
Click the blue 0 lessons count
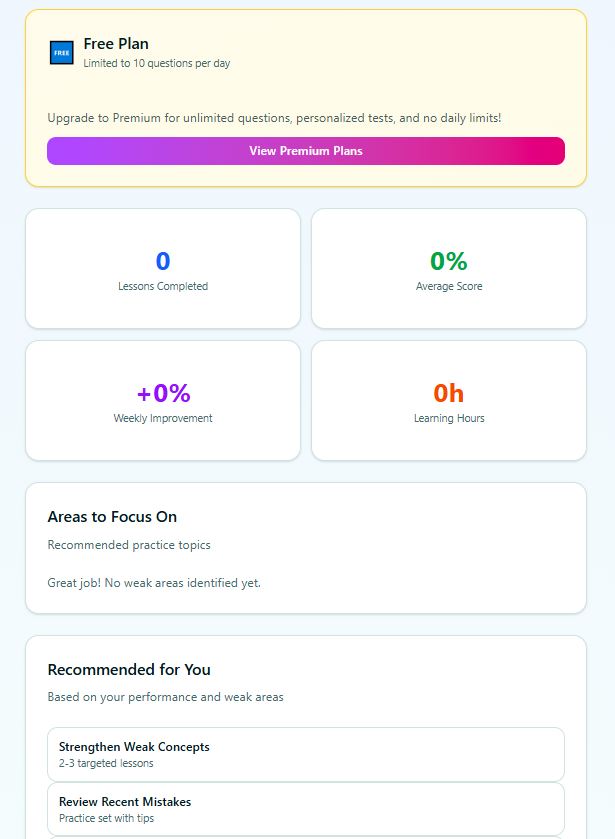tap(163, 261)
